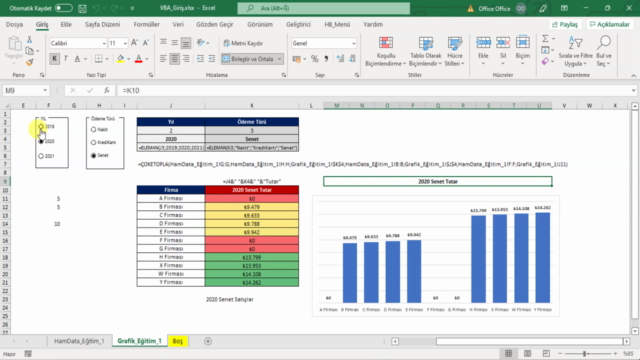This screenshot has width=640, height=360.
Task: Select the KrediKartı payment radio button
Action: (93, 142)
